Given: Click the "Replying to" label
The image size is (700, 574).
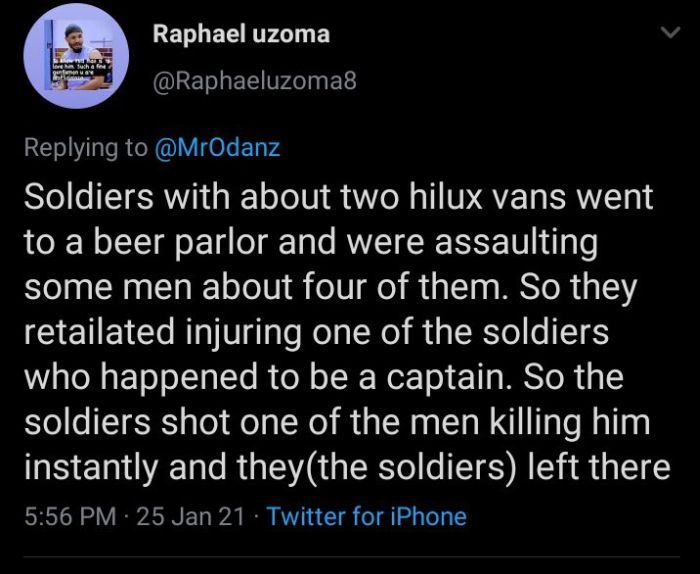Looking at the screenshot, I should tap(85, 148).
